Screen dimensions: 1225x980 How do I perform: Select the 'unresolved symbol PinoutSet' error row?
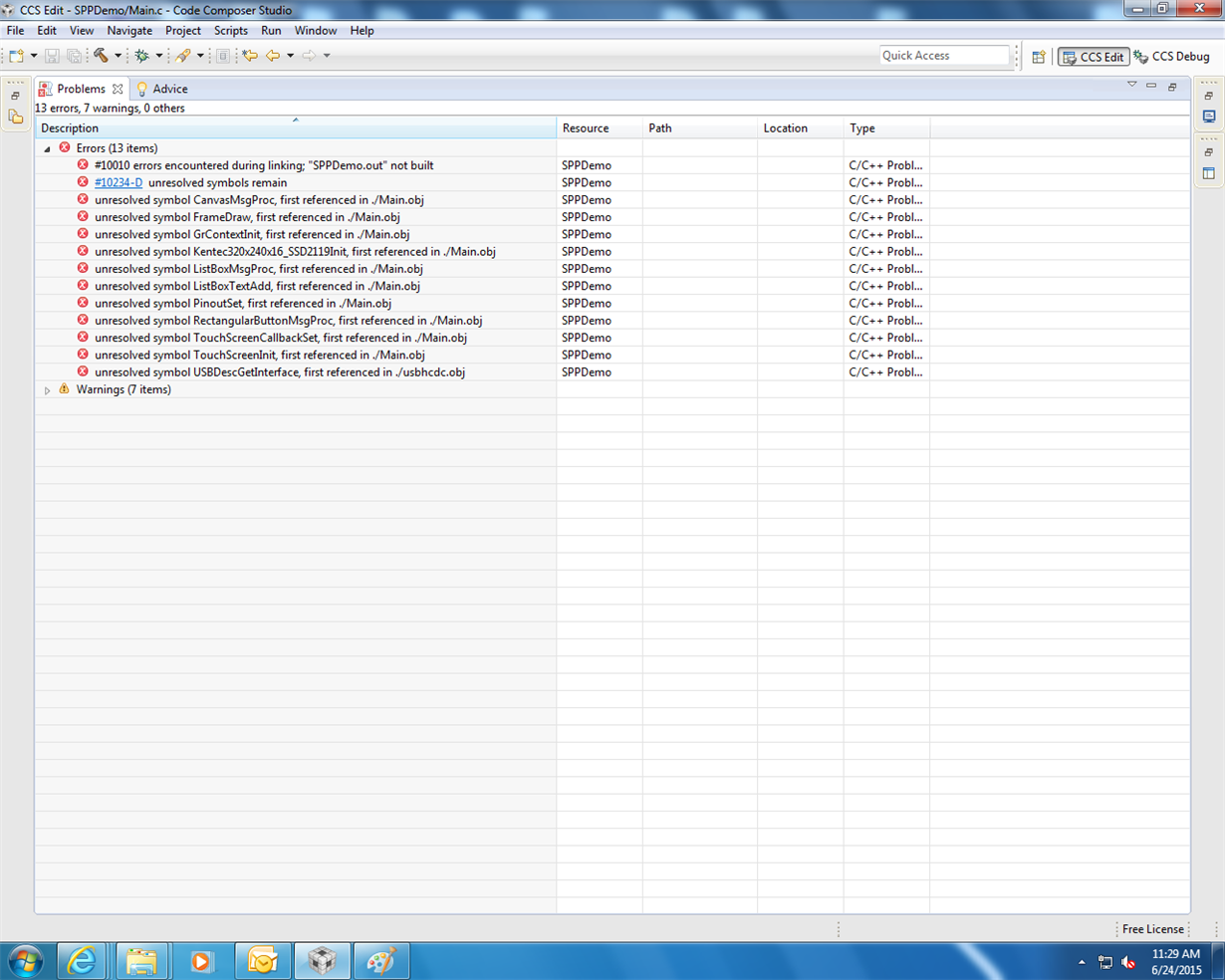(612, 304)
